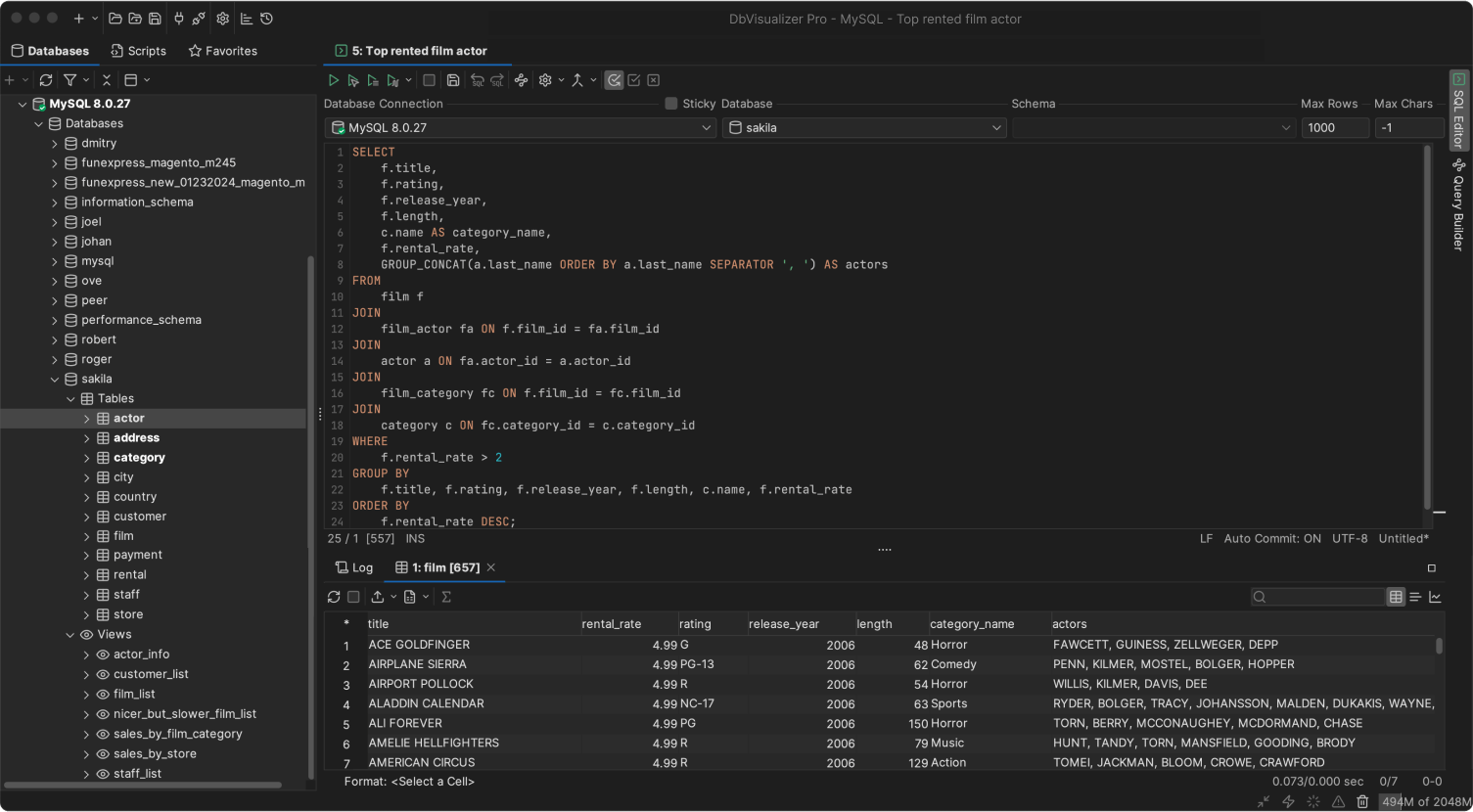This screenshot has width=1473, height=812.
Task: Open file folder icon in main toolbar
Action: pos(115,19)
